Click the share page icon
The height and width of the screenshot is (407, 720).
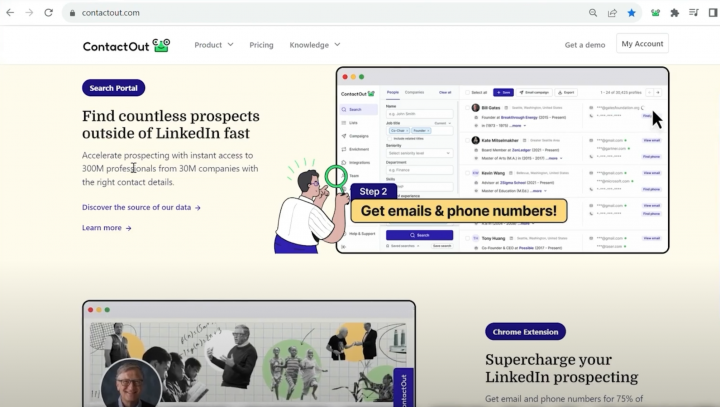click(x=613, y=13)
